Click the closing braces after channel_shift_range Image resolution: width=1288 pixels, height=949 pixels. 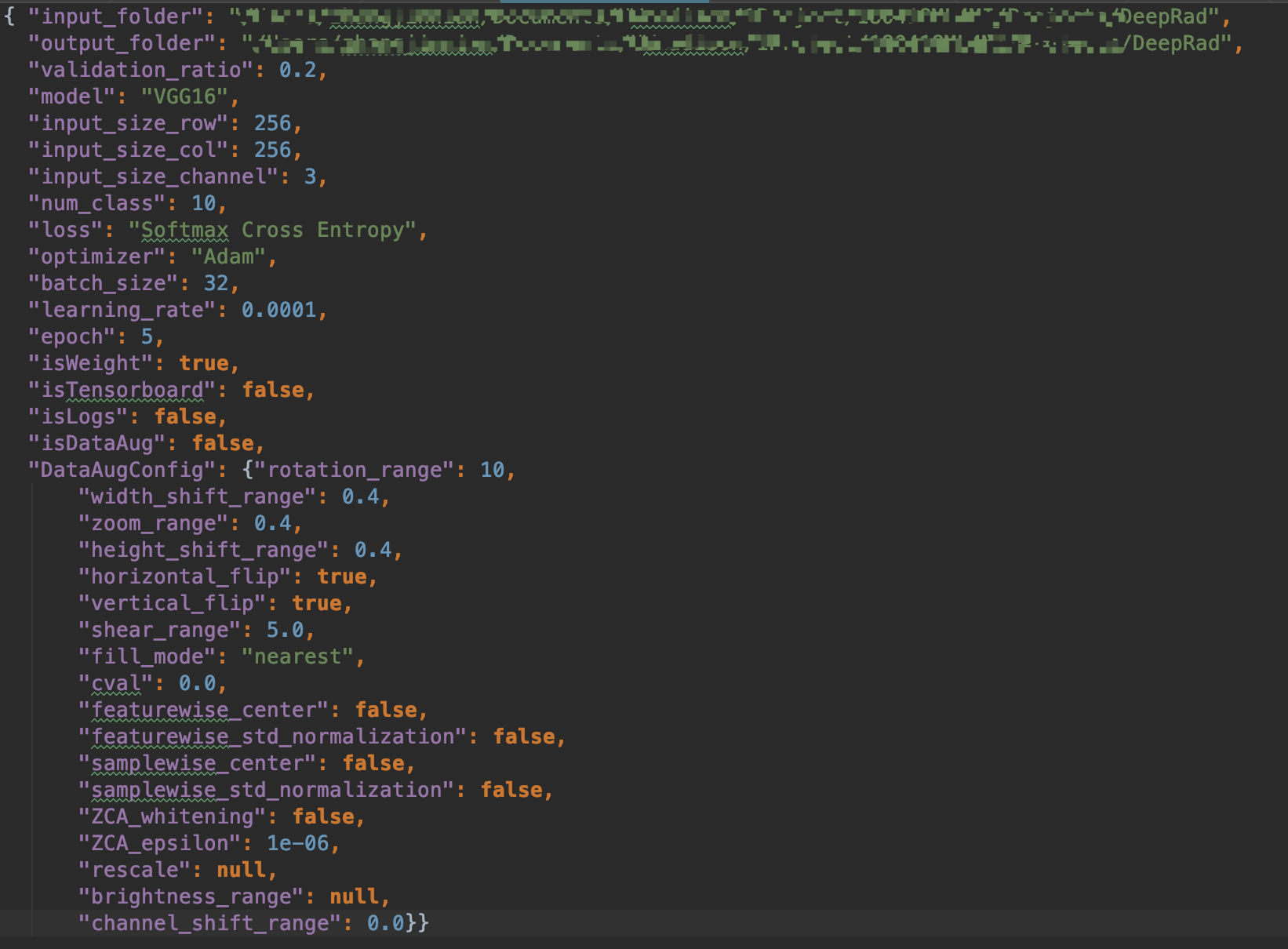417,923
